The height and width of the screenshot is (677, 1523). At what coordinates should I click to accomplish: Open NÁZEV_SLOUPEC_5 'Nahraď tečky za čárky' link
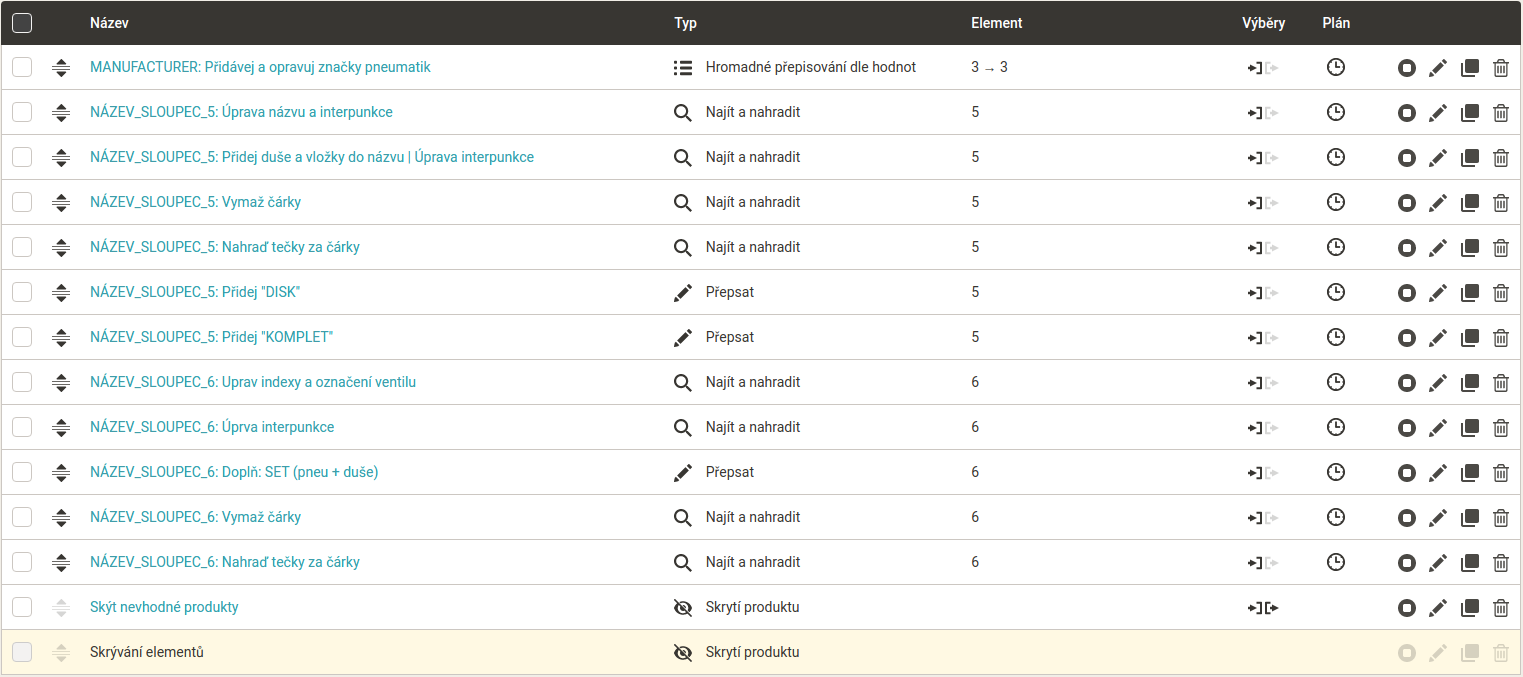click(224, 247)
